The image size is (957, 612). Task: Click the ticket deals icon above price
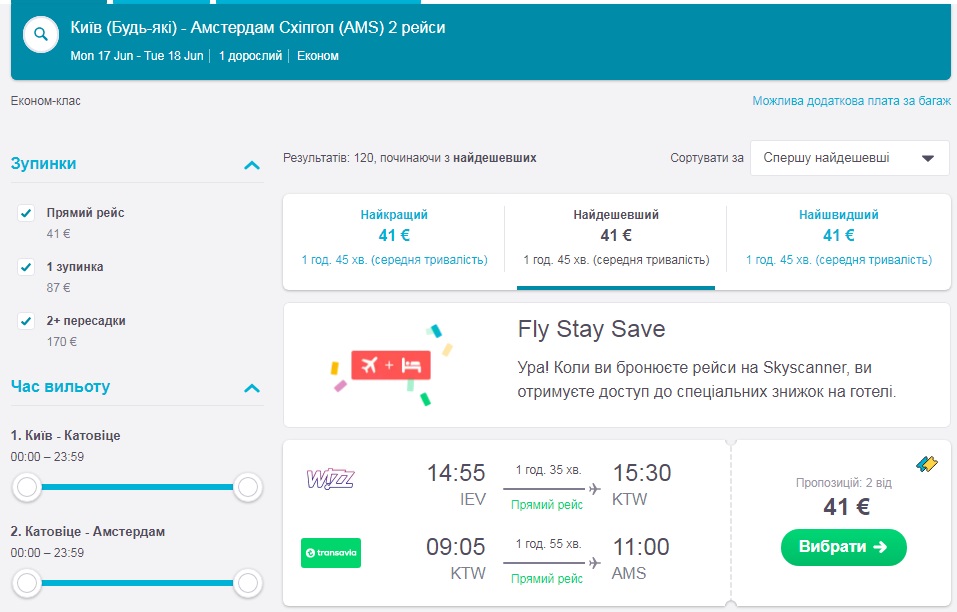(x=927, y=464)
